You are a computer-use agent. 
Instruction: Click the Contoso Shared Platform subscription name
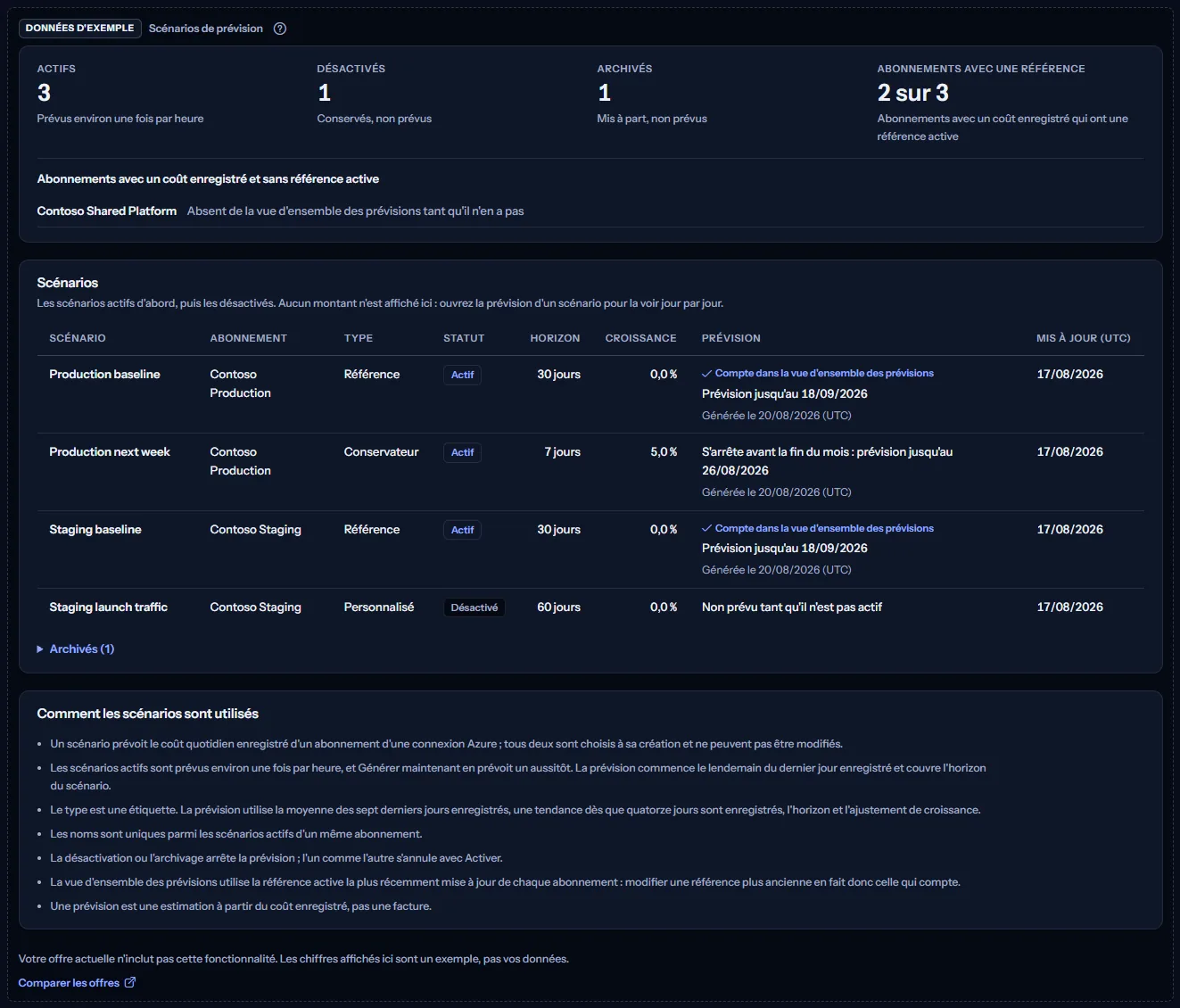point(107,211)
